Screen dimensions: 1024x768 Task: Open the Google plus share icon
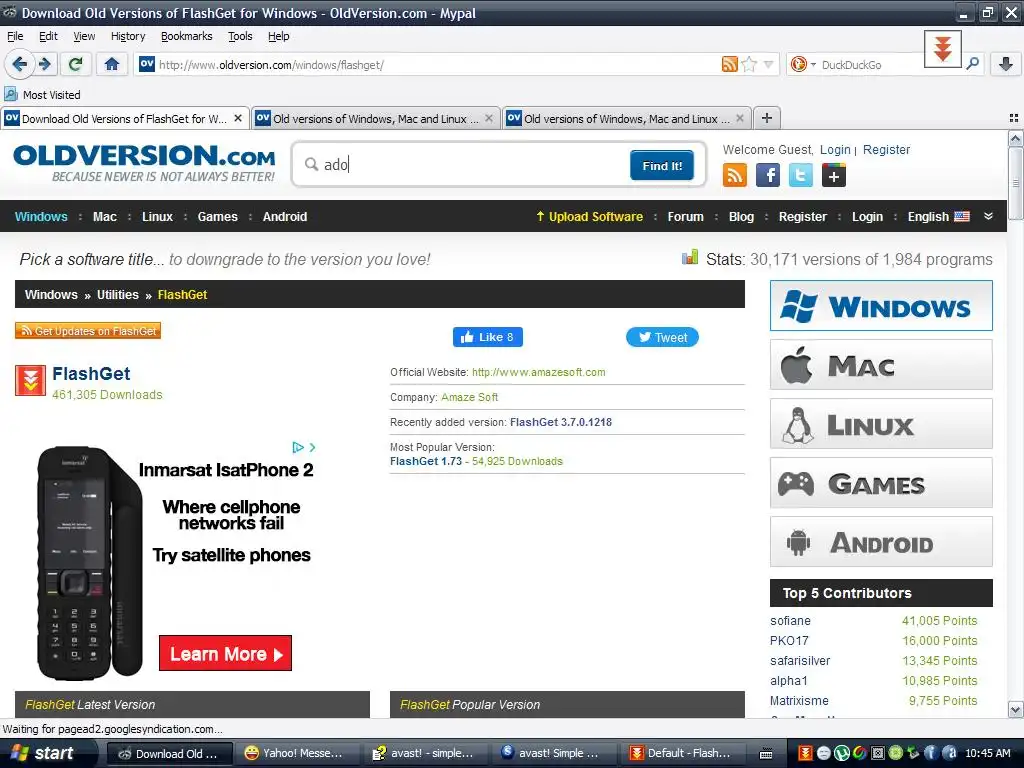click(833, 175)
